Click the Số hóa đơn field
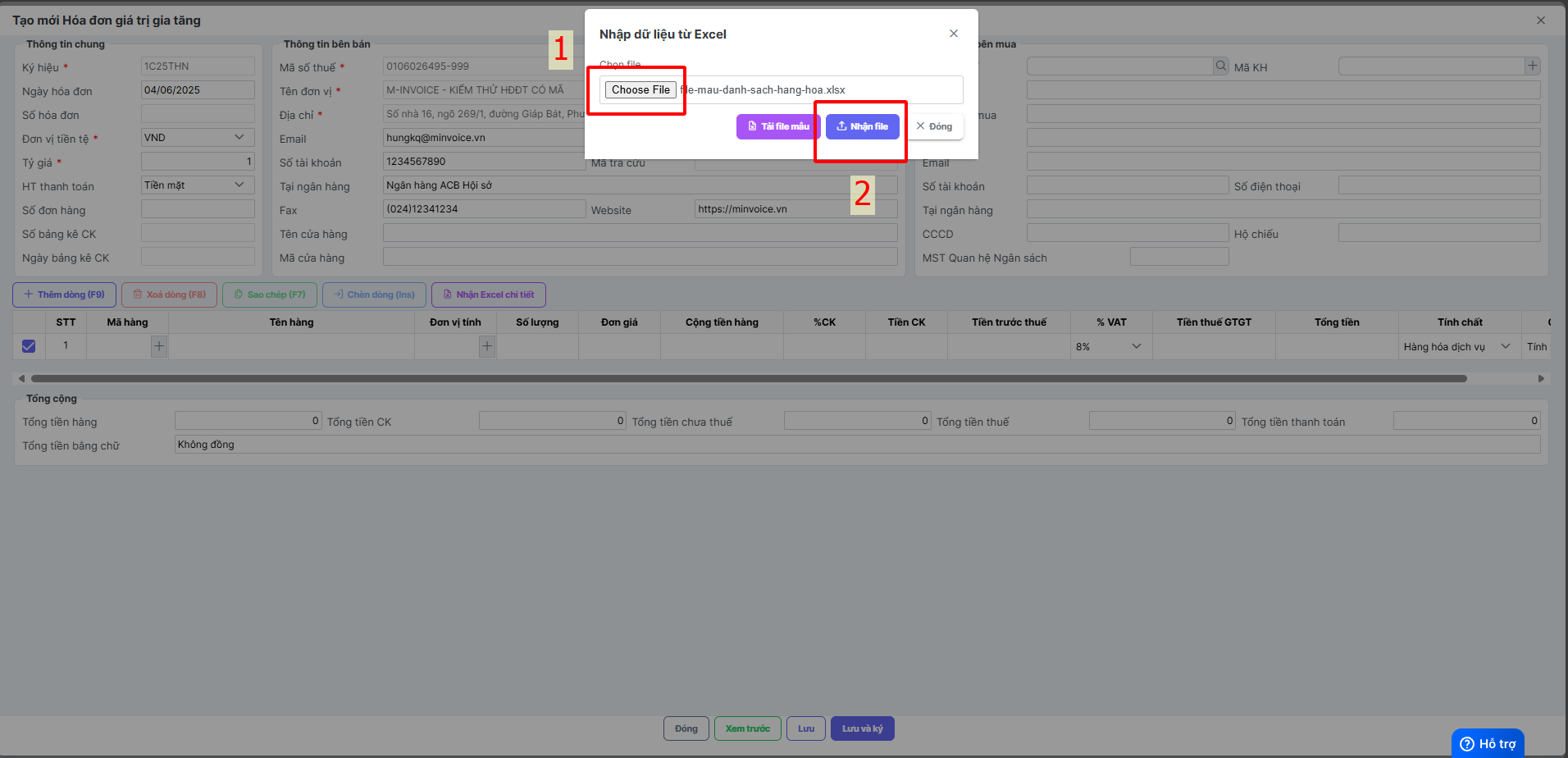The image size is (1568, 758). (198, 113)
